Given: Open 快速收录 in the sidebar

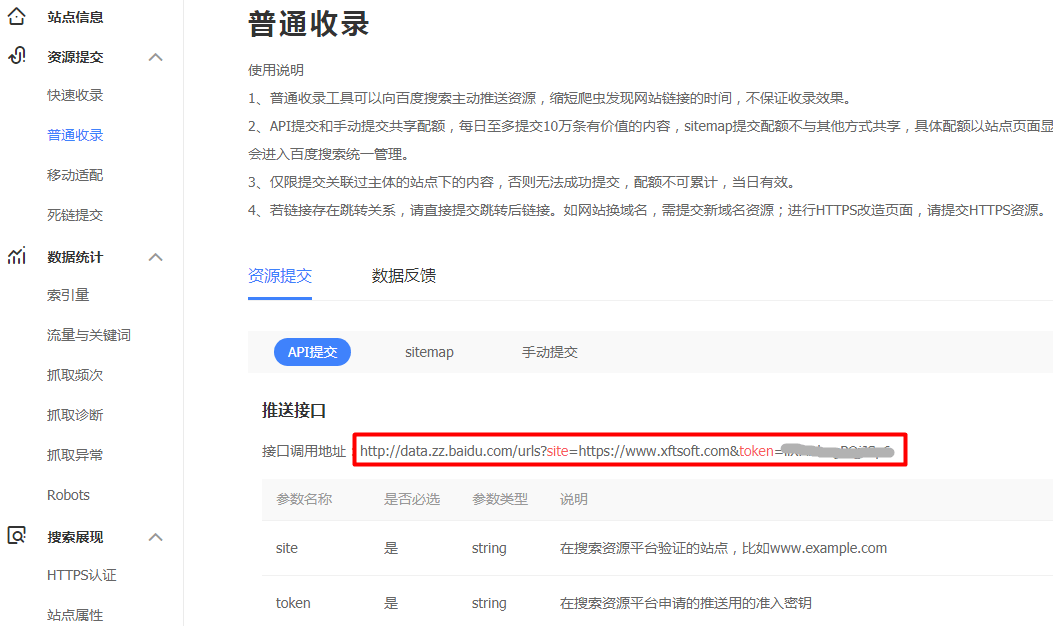Looking at the screenshot, I should click(x=75, y=95).
